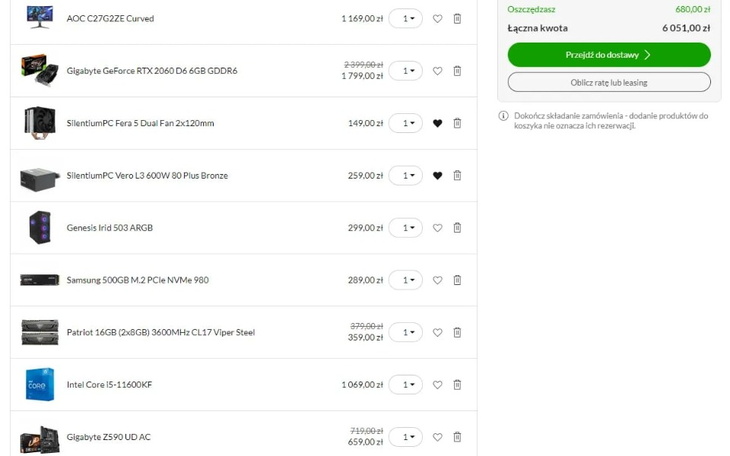
Task: Change quantity of Gigabyte GeForce RTX 2060
Action: pyautogui.click(x=406, y=71)
